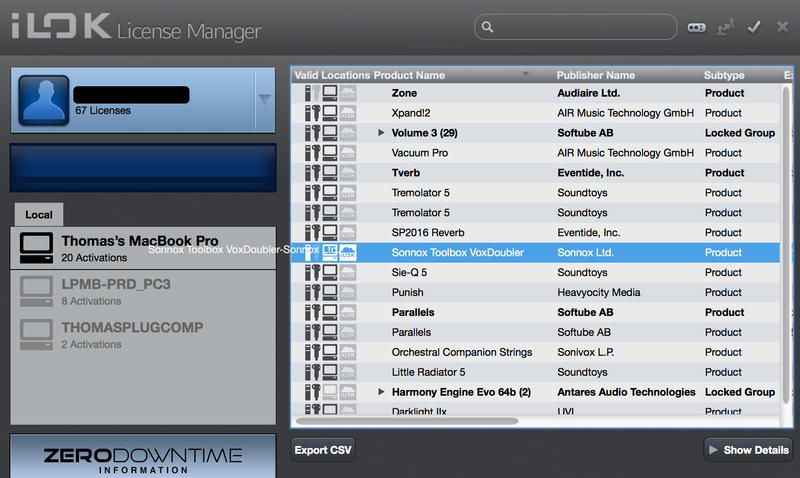Expand the Harmony Engine Evo 64b group
Screen dimensions: 800x478
pos(381,392)
